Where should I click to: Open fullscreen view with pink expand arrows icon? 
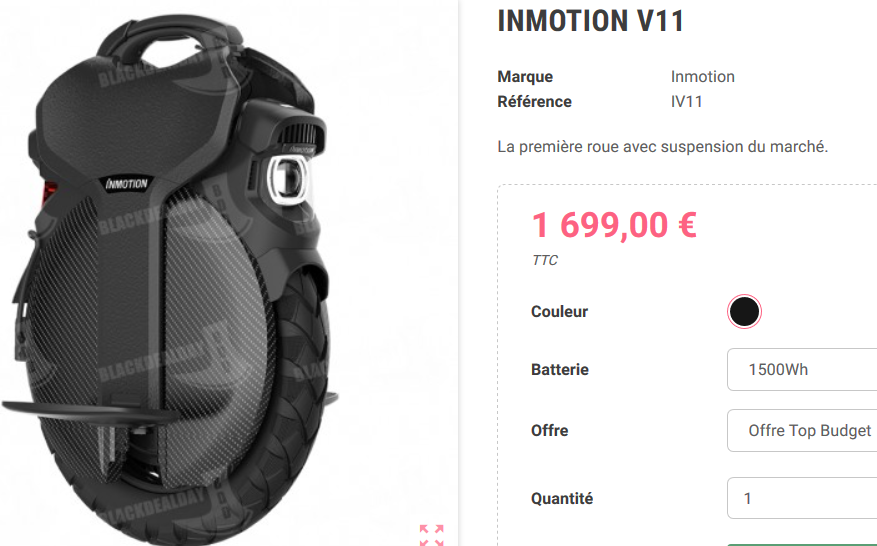click(x=431, y=535)
